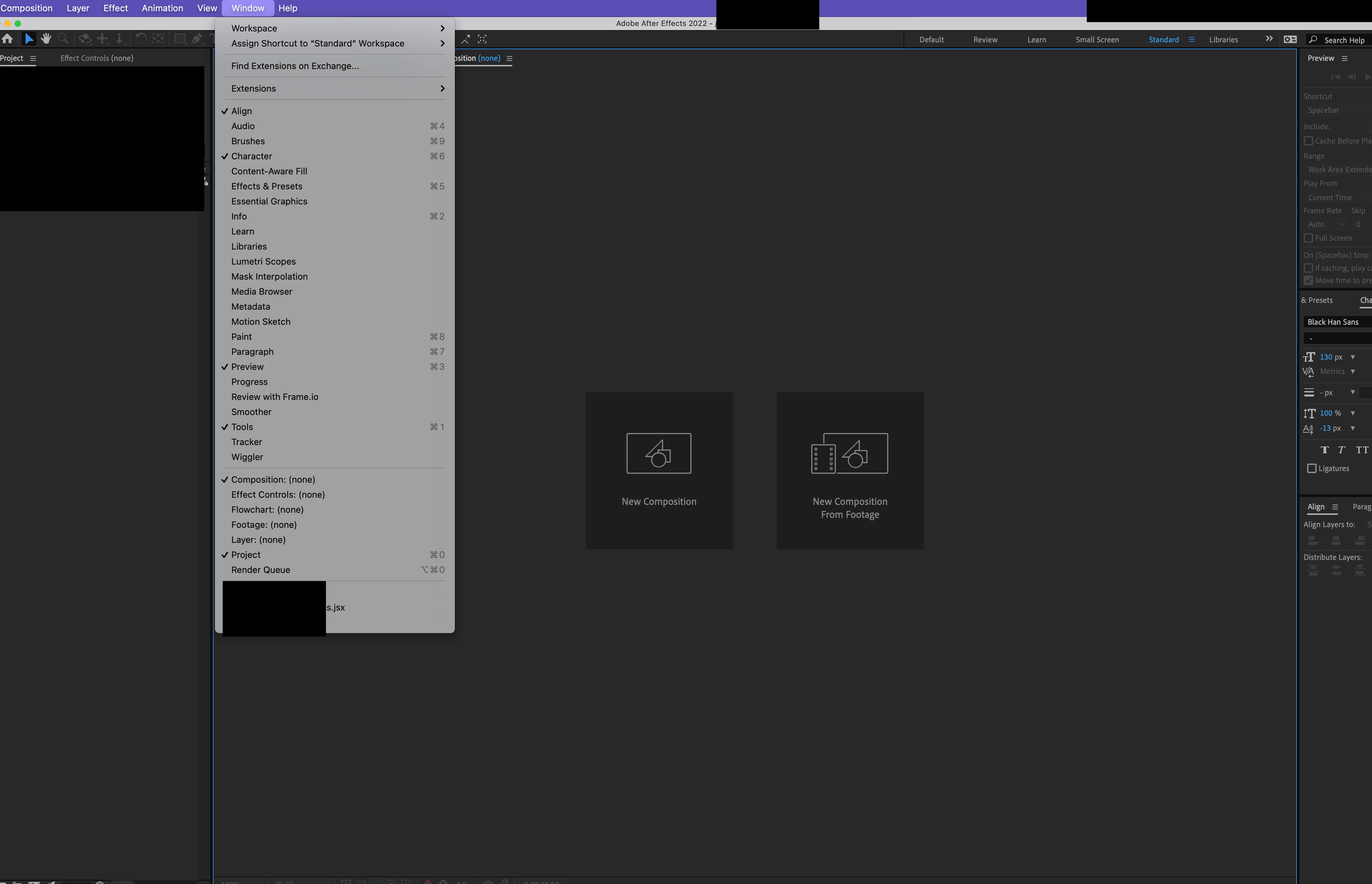Viewport: 1372px width, 884px height.
Task: Select the Rectangle shape tool
Action: [x=180, y=39]
